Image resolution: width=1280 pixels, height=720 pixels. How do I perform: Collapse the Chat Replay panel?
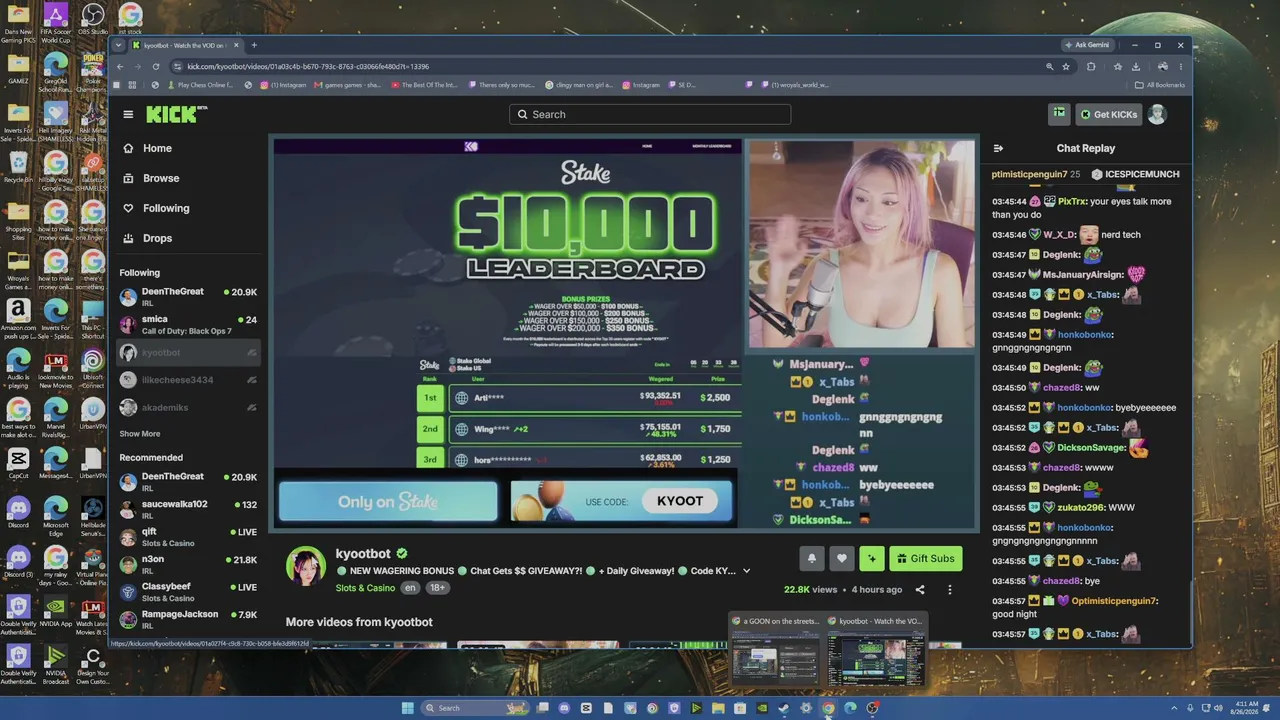click(x=998, y=148)
